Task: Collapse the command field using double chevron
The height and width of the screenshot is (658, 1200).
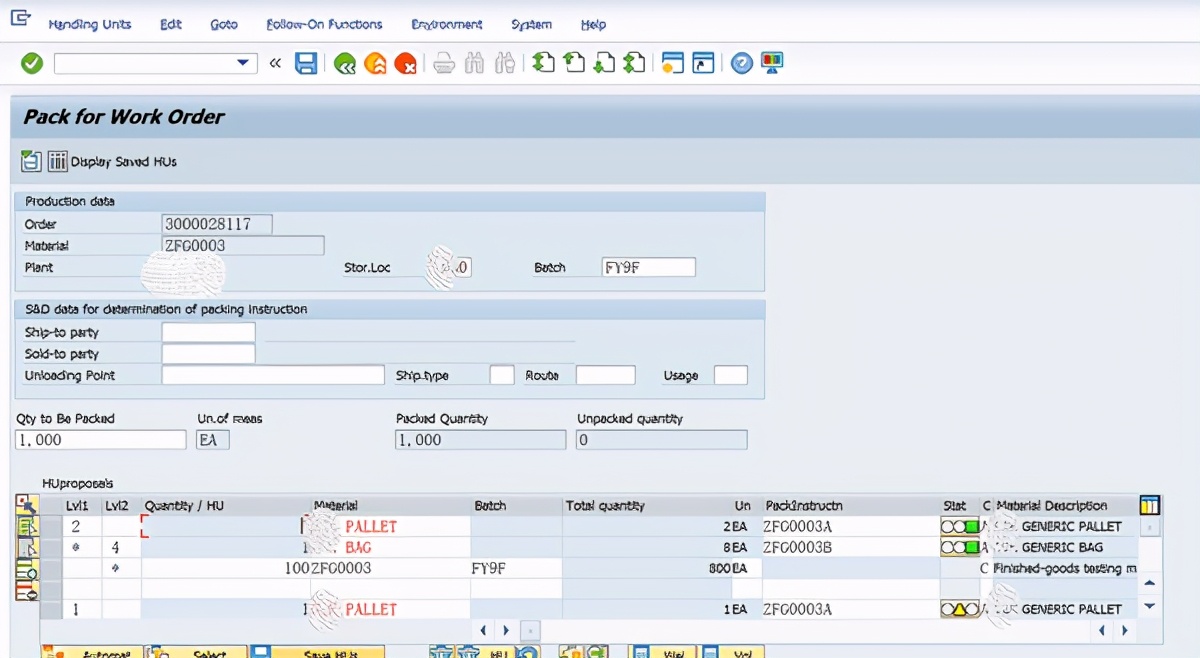Action: coord(276,64)
